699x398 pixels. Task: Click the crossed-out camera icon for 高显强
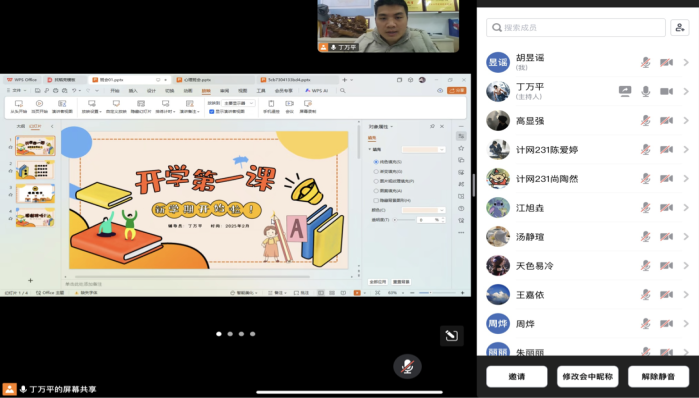coord(666,121)
